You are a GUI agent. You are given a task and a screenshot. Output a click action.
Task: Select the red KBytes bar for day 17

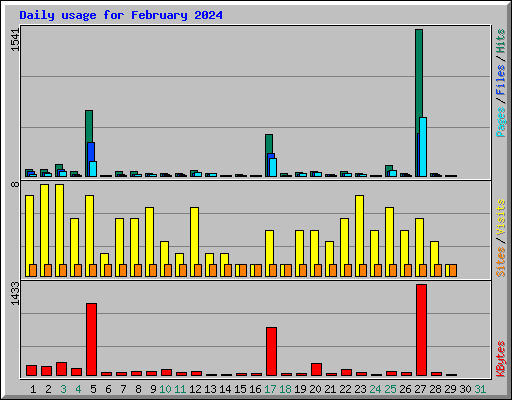(x=271, y=351)
